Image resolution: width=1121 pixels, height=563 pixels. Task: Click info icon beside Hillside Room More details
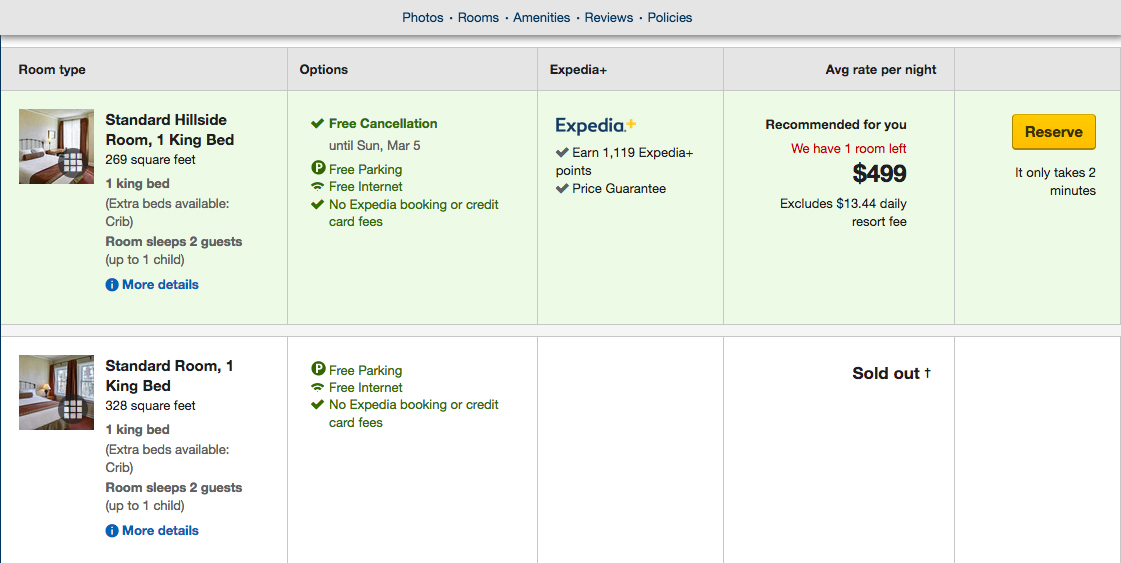click(112, 285)
